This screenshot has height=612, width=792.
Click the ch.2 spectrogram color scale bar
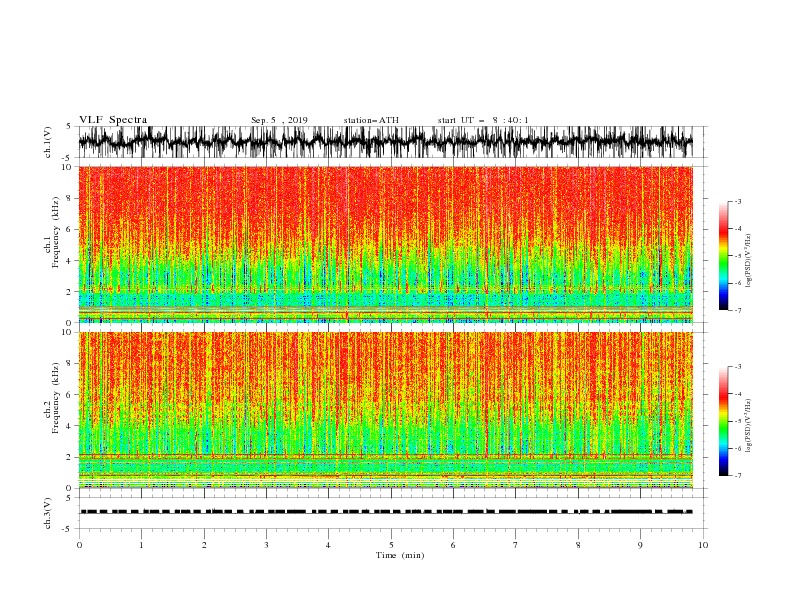point(723,421)
